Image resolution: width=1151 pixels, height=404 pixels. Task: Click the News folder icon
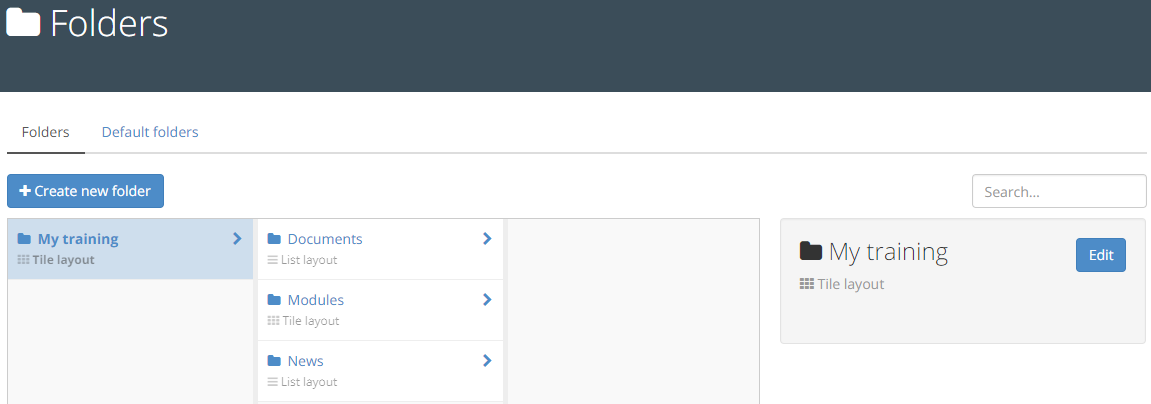click(x=274, y=362)
